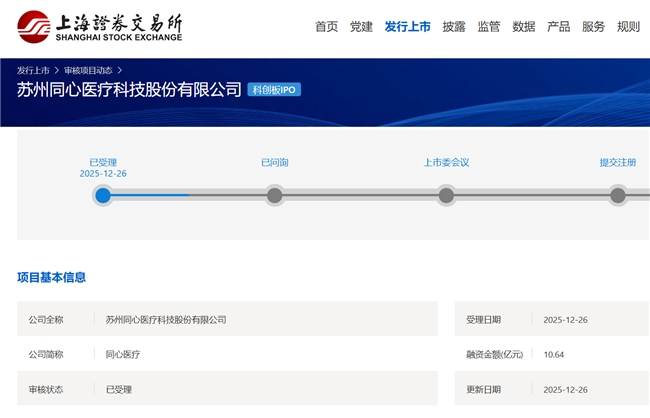Click the blue 已受理 progress node
Screen dimensions: 650x418
[103, 195]
